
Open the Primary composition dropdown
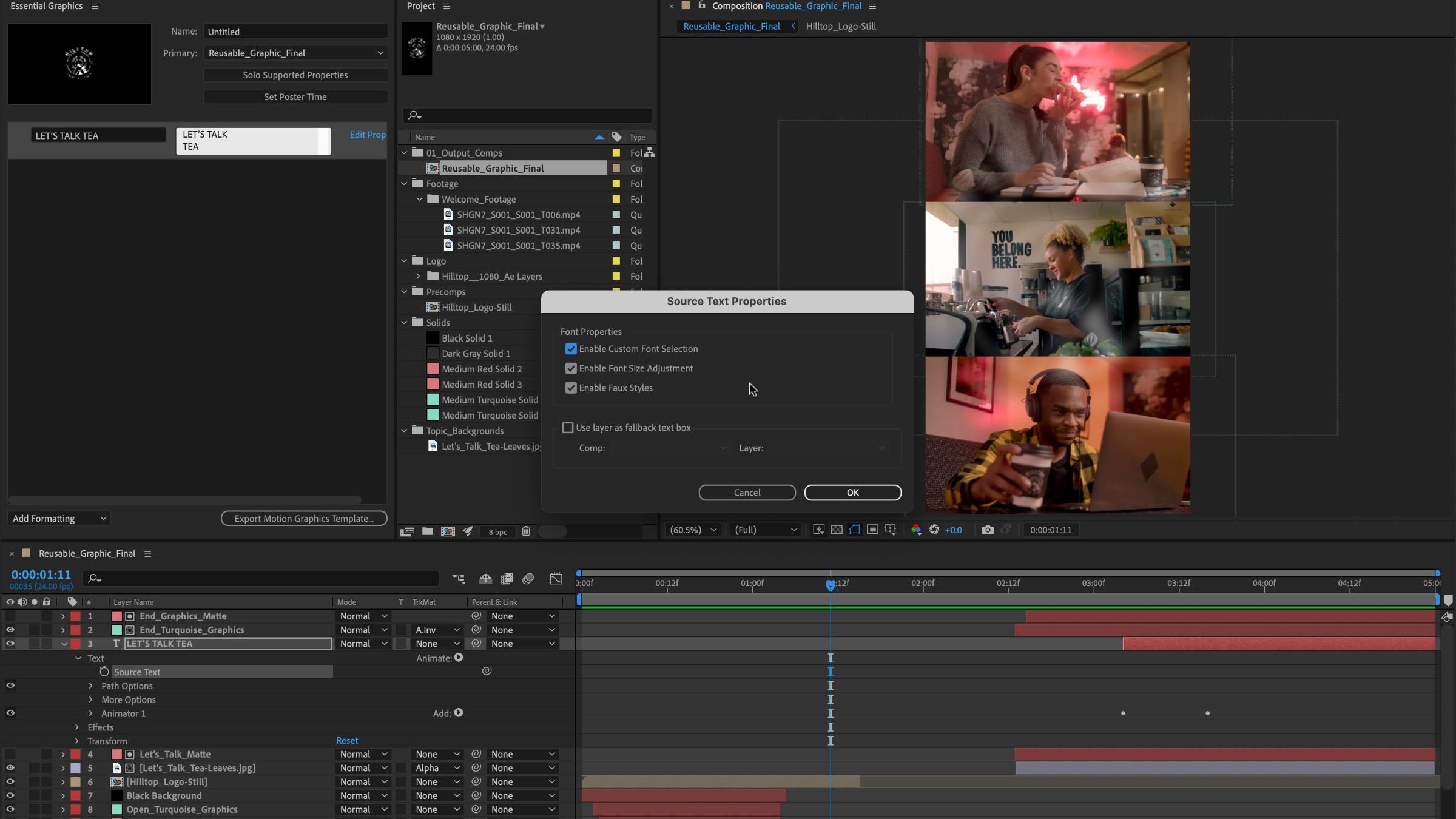(295, 53)
